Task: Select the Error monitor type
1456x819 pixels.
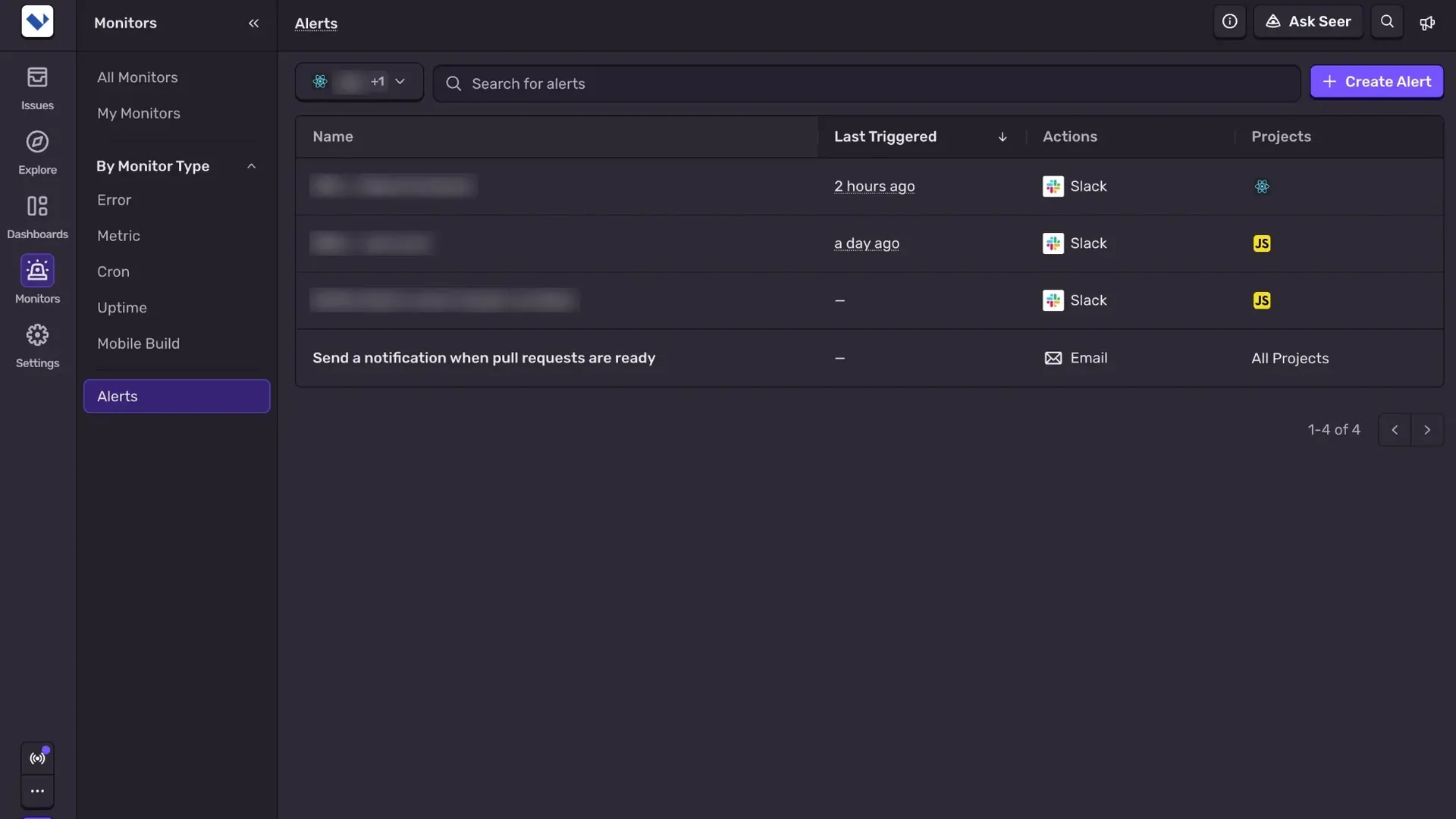Action: coord(114,200)
